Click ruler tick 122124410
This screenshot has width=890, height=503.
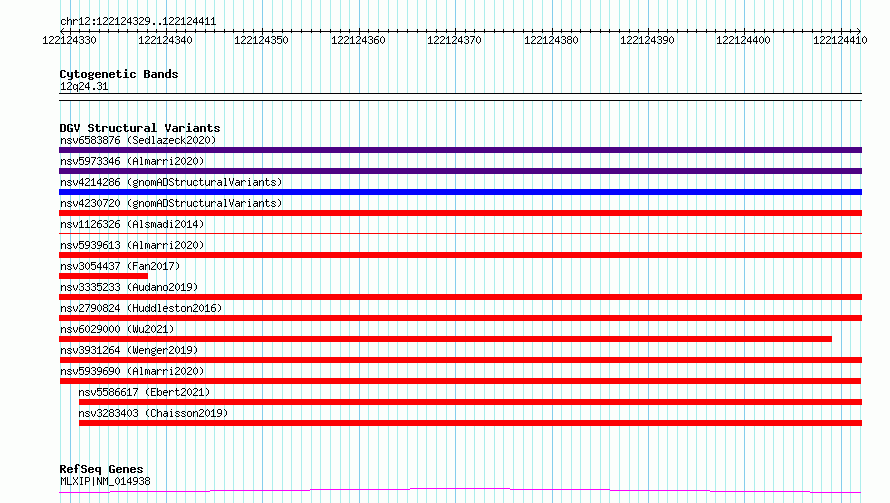840,40
